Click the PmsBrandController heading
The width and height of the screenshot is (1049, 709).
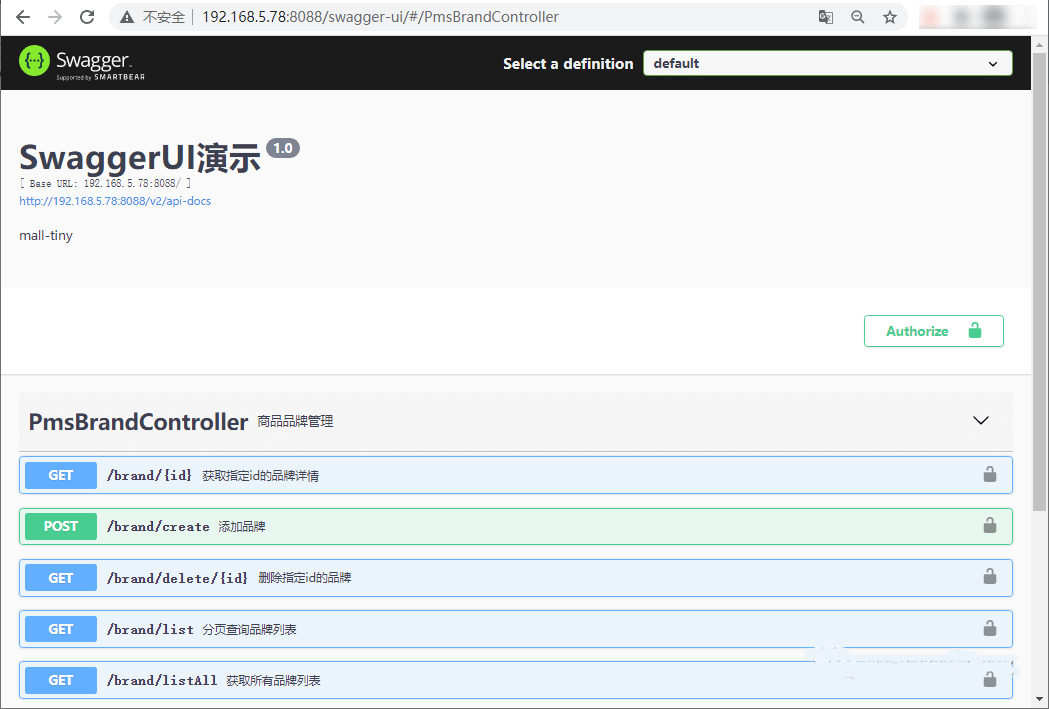[138, 422]
